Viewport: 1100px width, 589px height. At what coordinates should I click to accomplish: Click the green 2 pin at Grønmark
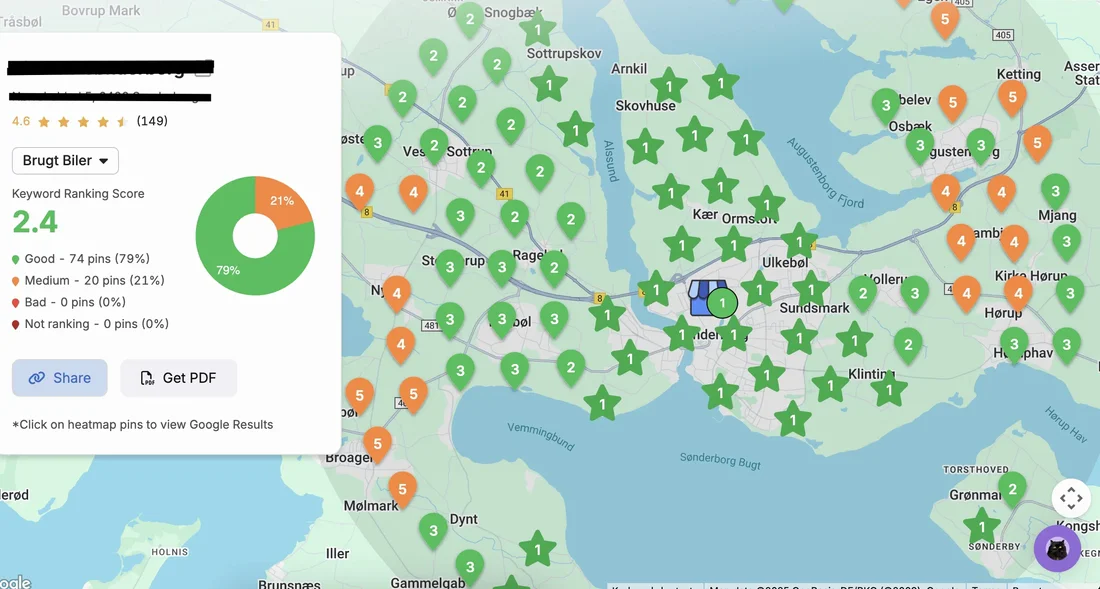pyautogui.click(x=1012, y=489)
